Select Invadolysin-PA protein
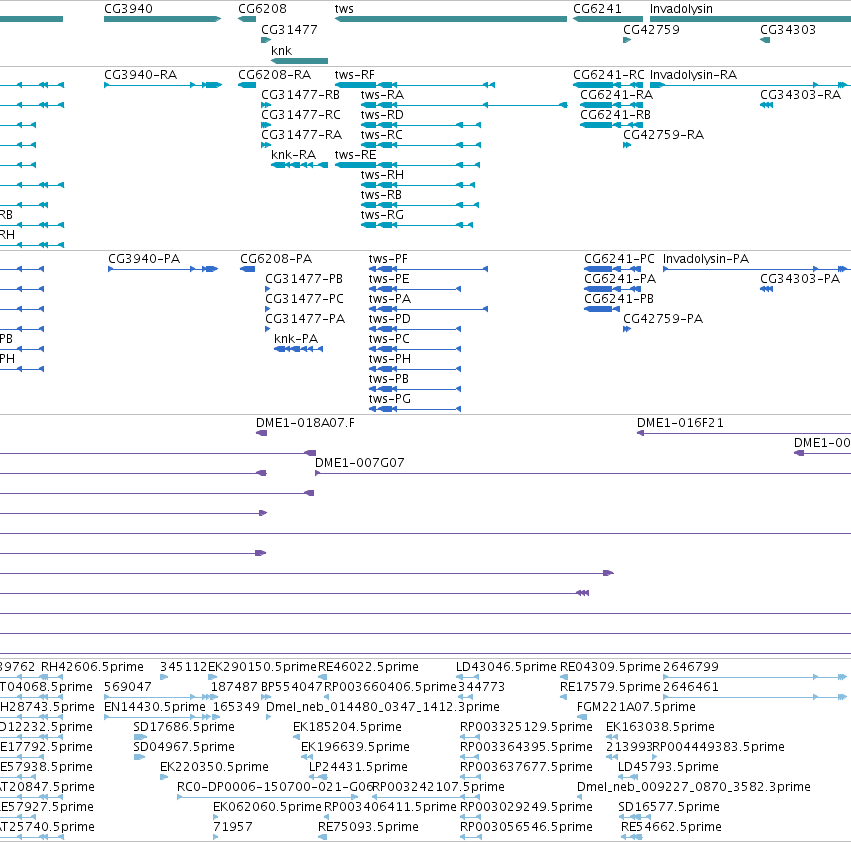This screenshot has width=851, height=842. pyautogui.click(x=706, y=258)
